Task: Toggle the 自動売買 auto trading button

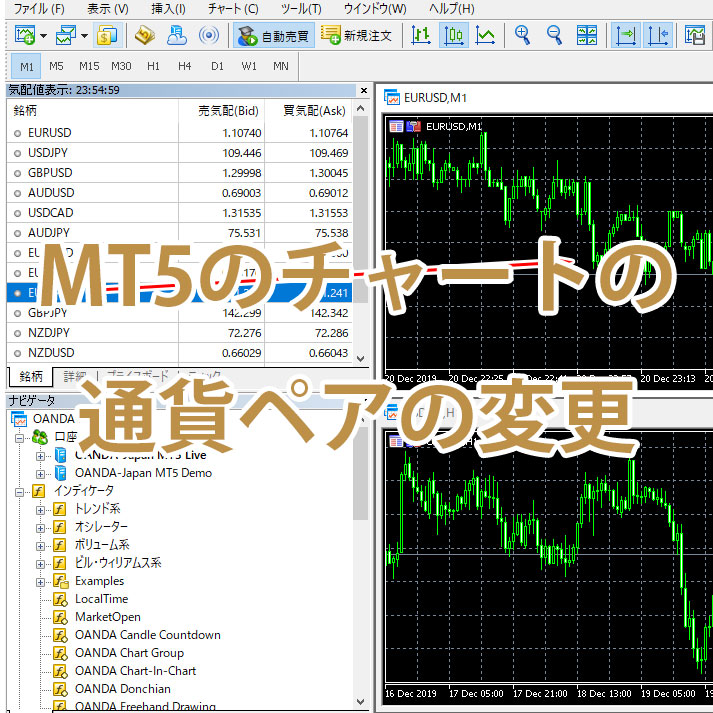Action: pos(274,35)
